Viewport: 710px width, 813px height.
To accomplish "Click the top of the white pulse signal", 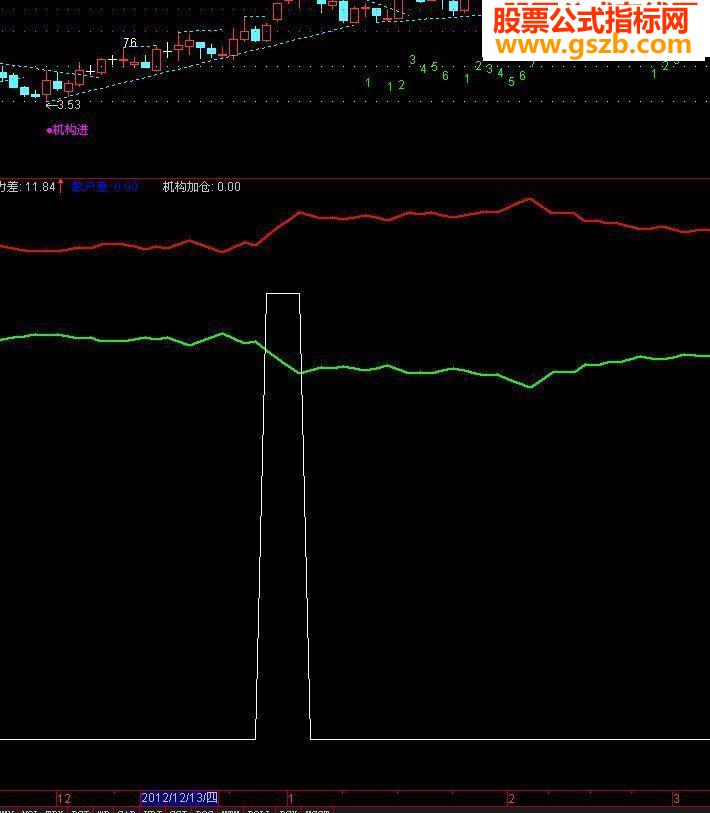I will point(283,294).
